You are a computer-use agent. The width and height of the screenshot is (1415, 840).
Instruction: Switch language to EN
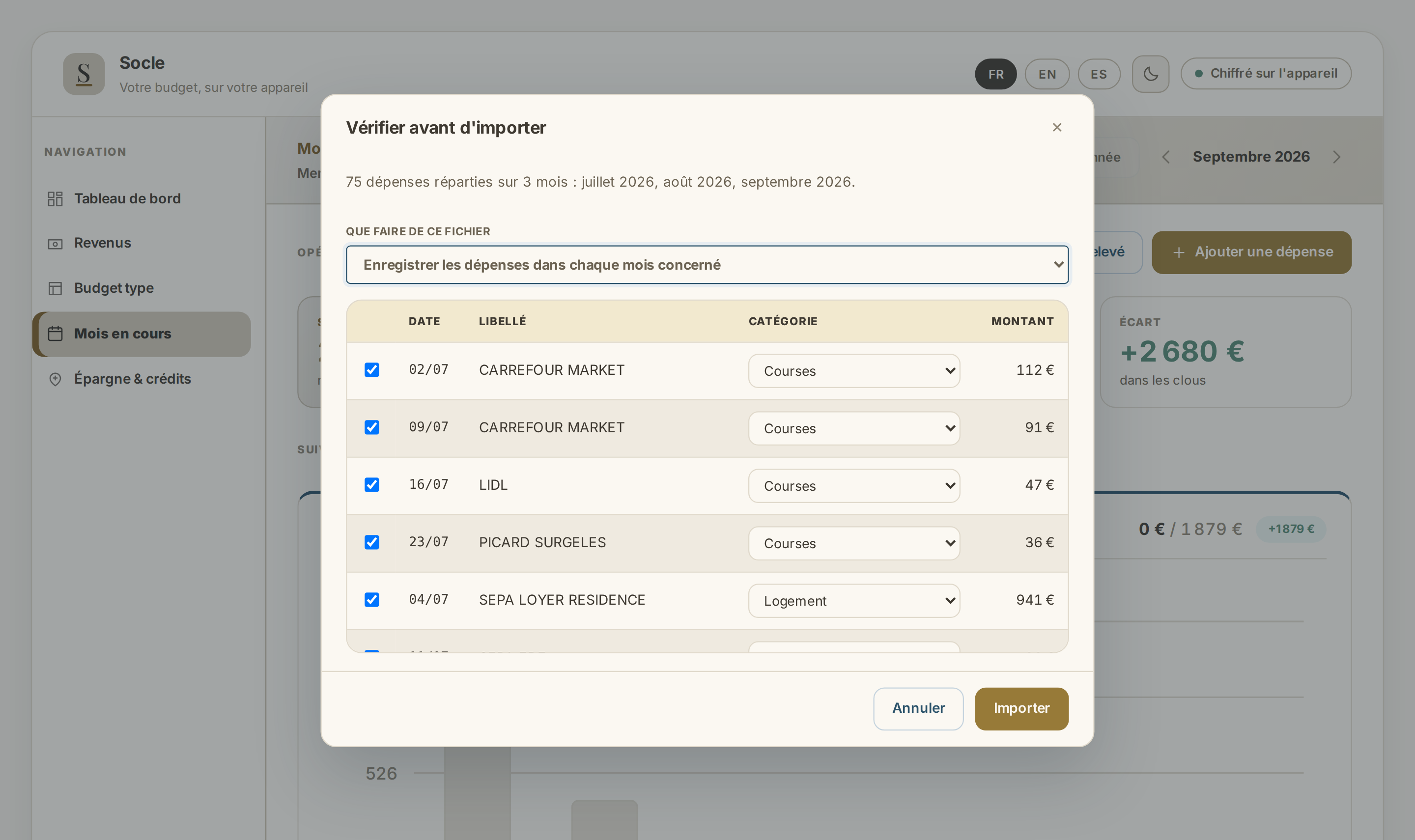[x=1047, y=74]
